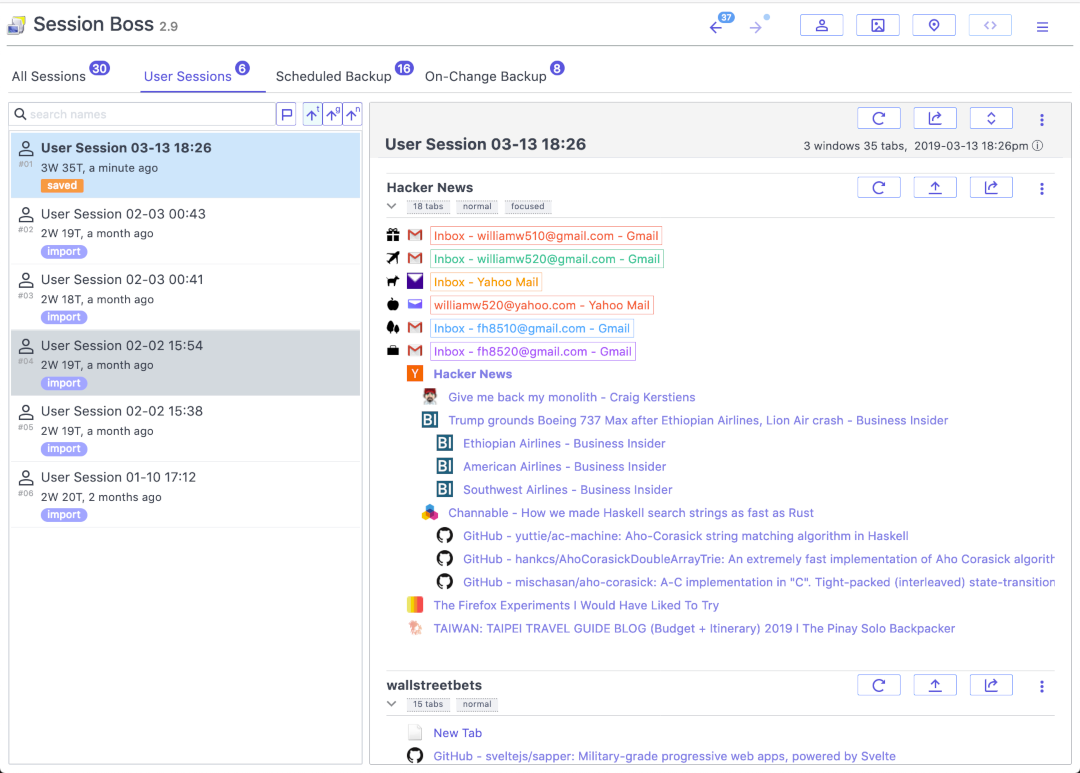The width and height of the screenshot is (1080, 773).
Task: Restore the wallstreetbets window
Action: tap(879, 686)
